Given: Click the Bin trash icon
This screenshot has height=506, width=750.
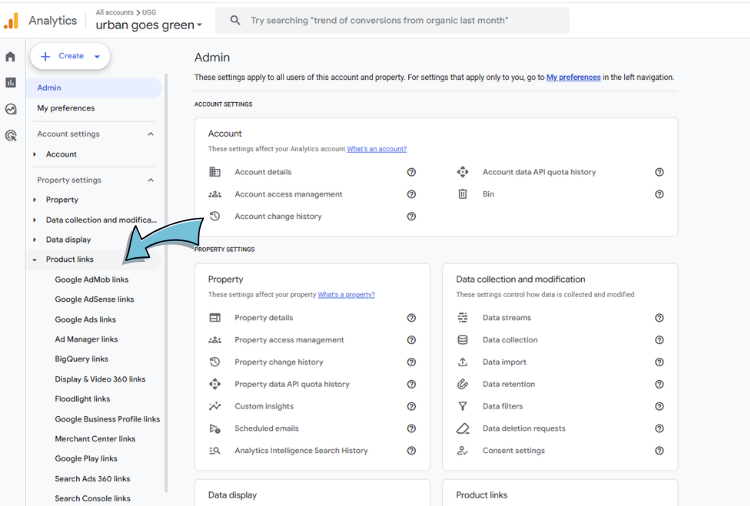Looking at the screenshot, I should pyautogui.click(x=463, y=194).
